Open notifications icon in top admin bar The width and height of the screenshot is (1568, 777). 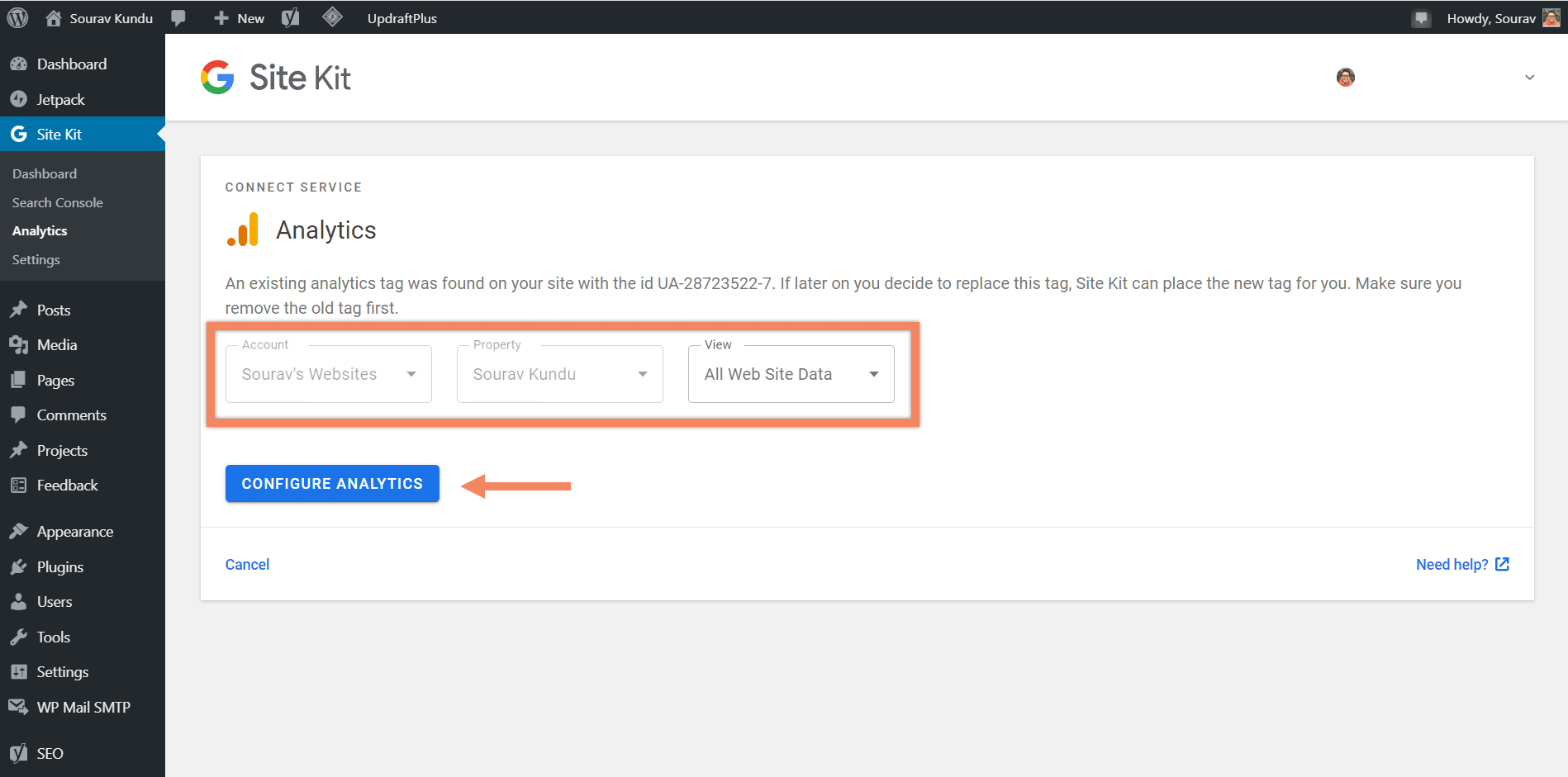point(1421,18)
